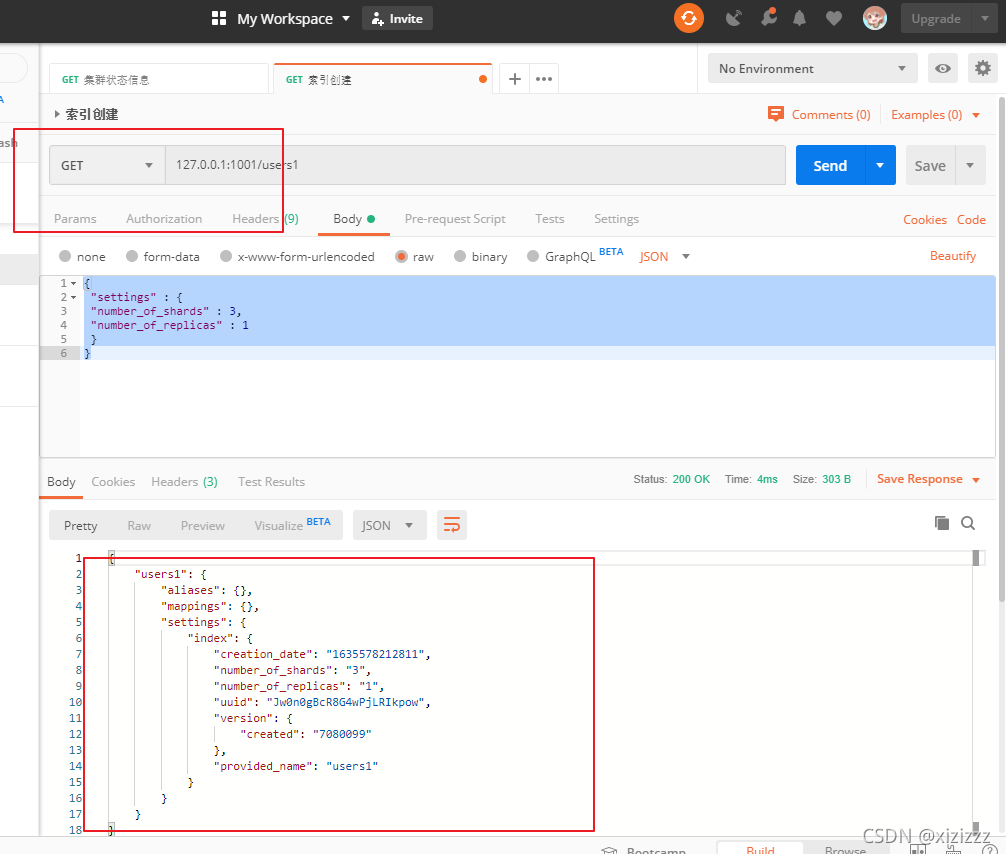Open the Code snippet link
Image resolution: width=1006 pixels, height=854 pixels.
[x=971, y=219]
